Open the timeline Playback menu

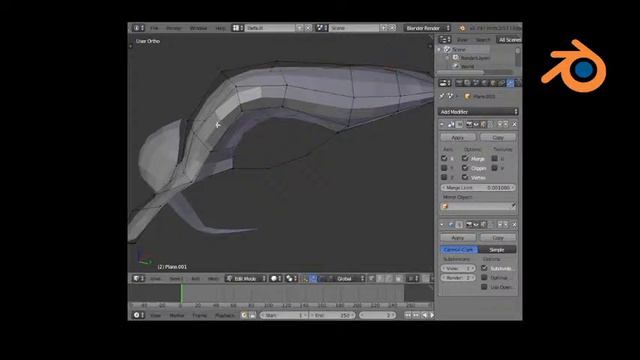pyautogui.click(x=224, y=316)
